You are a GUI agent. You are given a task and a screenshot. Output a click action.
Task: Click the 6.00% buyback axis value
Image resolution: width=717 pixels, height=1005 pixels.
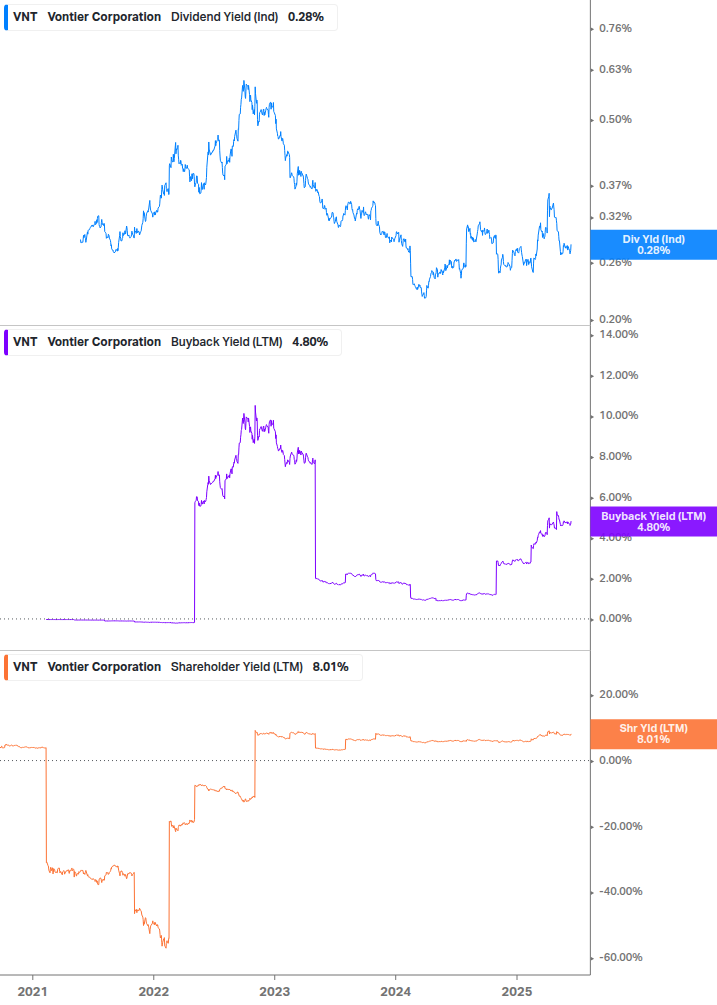pyautogui.click(x=615, y=497)
